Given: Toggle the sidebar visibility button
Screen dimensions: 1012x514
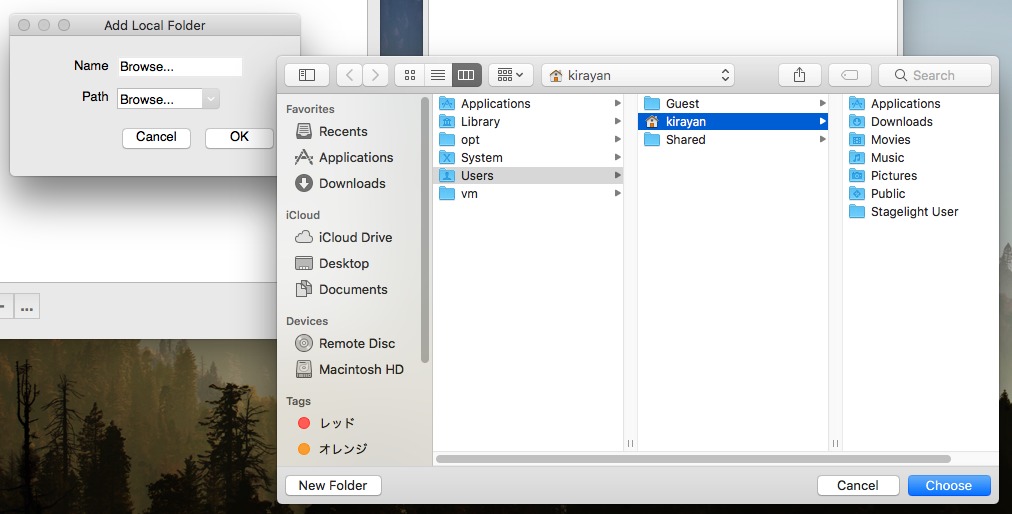Looking at the screenshot, I should tap(307, 75).
